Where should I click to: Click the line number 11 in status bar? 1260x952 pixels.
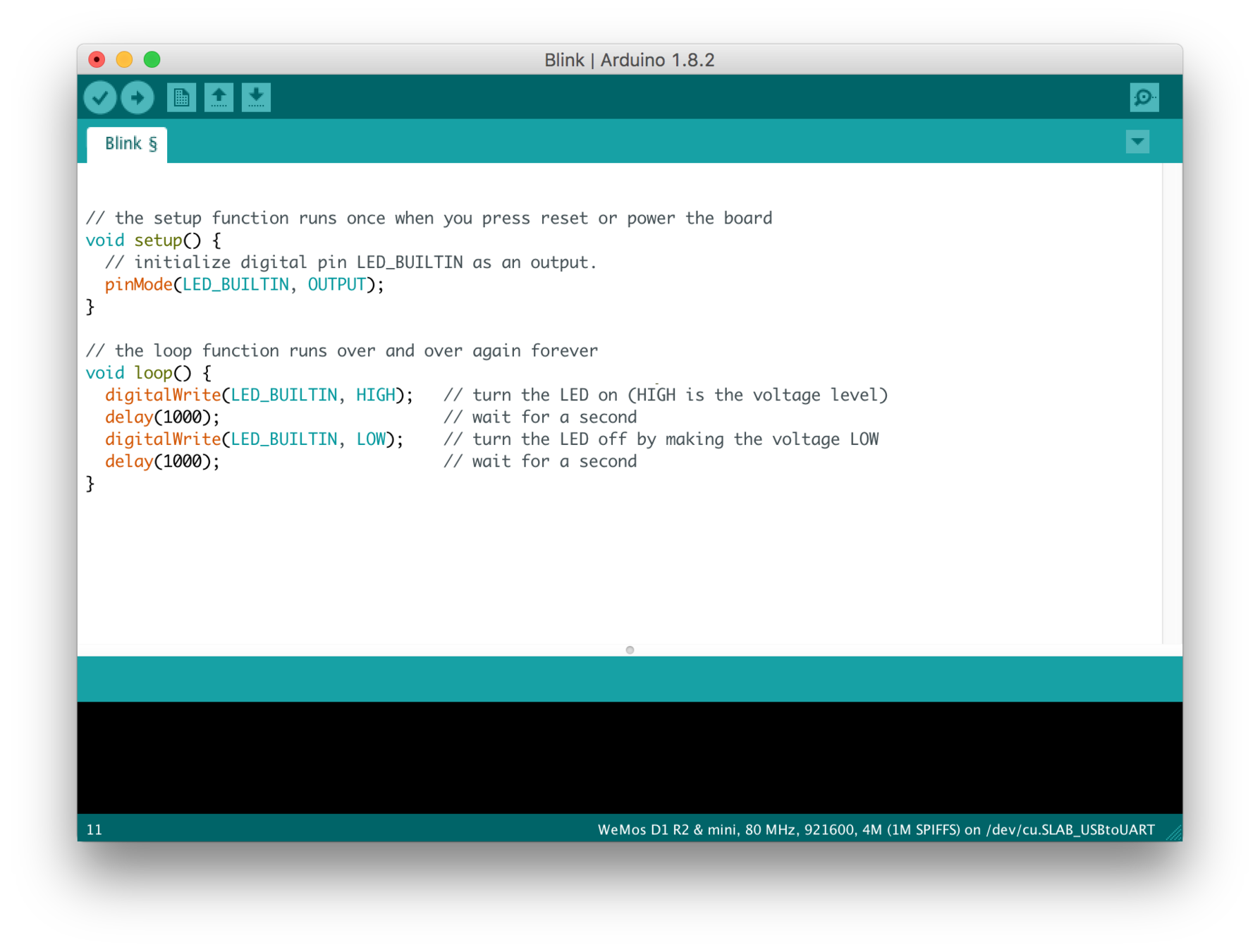click(x=94, y=830)
